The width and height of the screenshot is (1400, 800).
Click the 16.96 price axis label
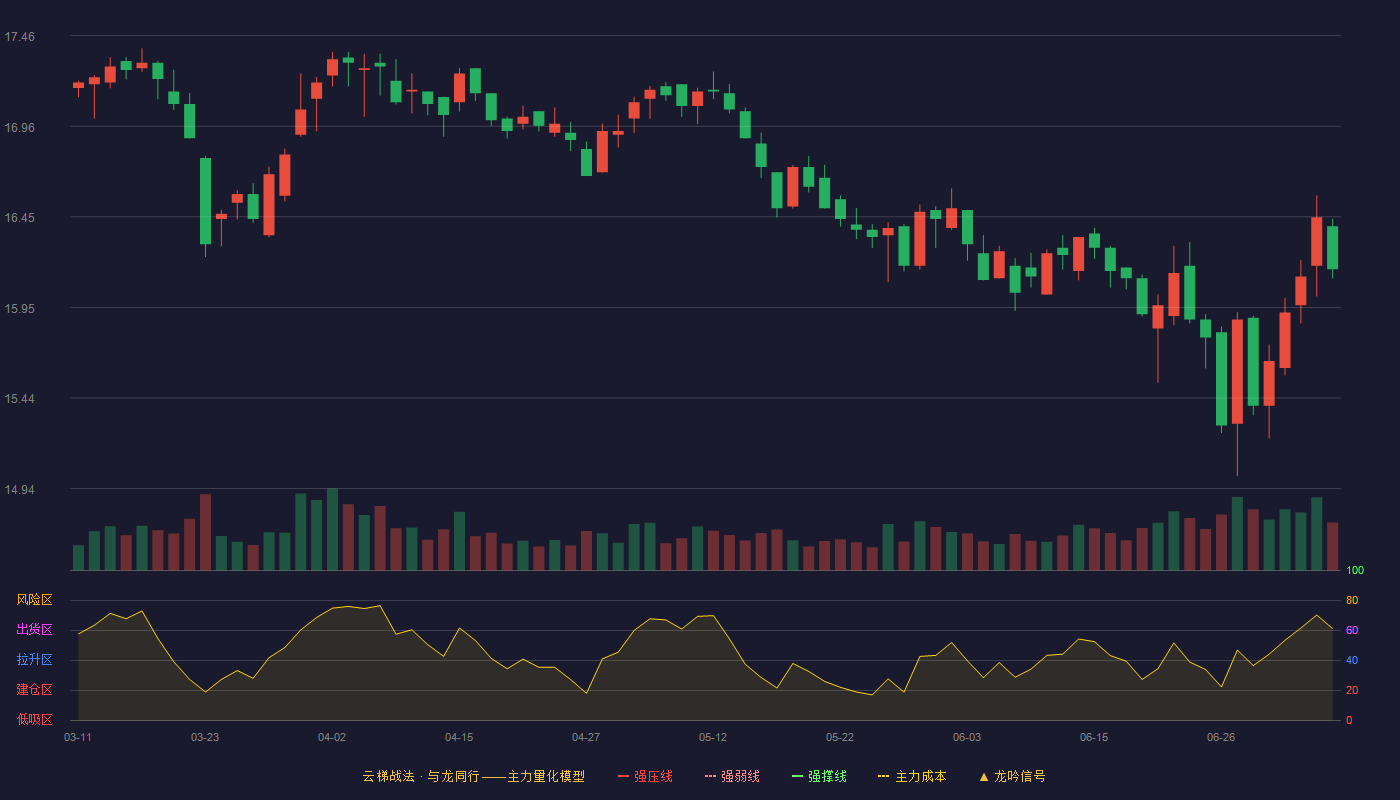19,128
